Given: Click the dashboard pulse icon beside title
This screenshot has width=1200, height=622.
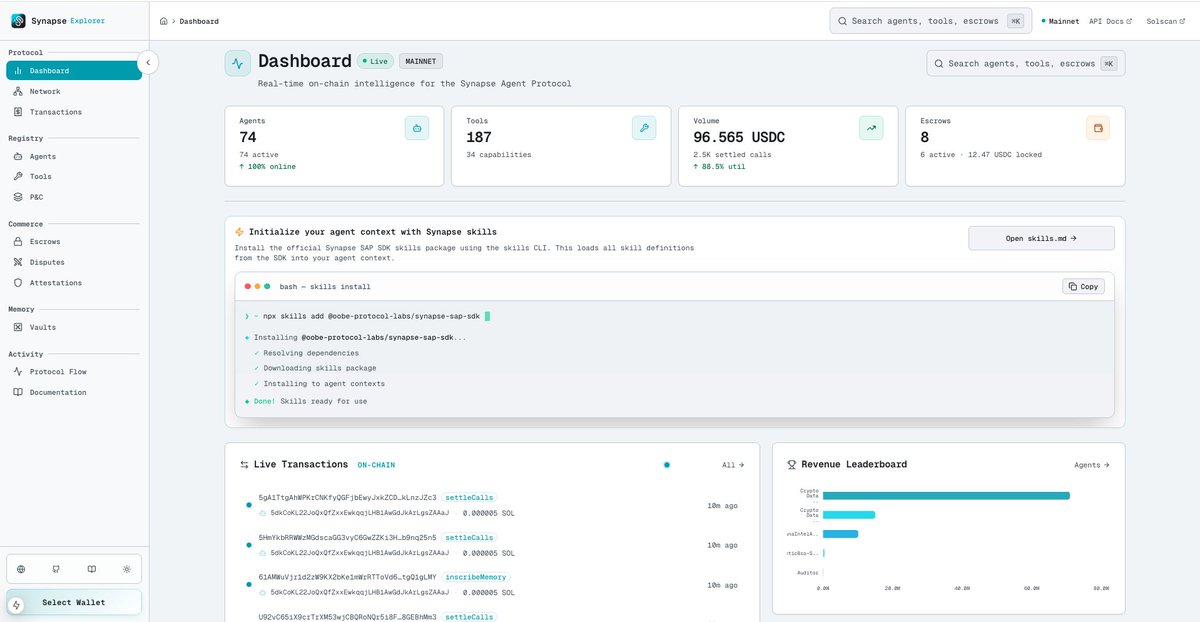Looking at the screenshot, I should [238, 63].
